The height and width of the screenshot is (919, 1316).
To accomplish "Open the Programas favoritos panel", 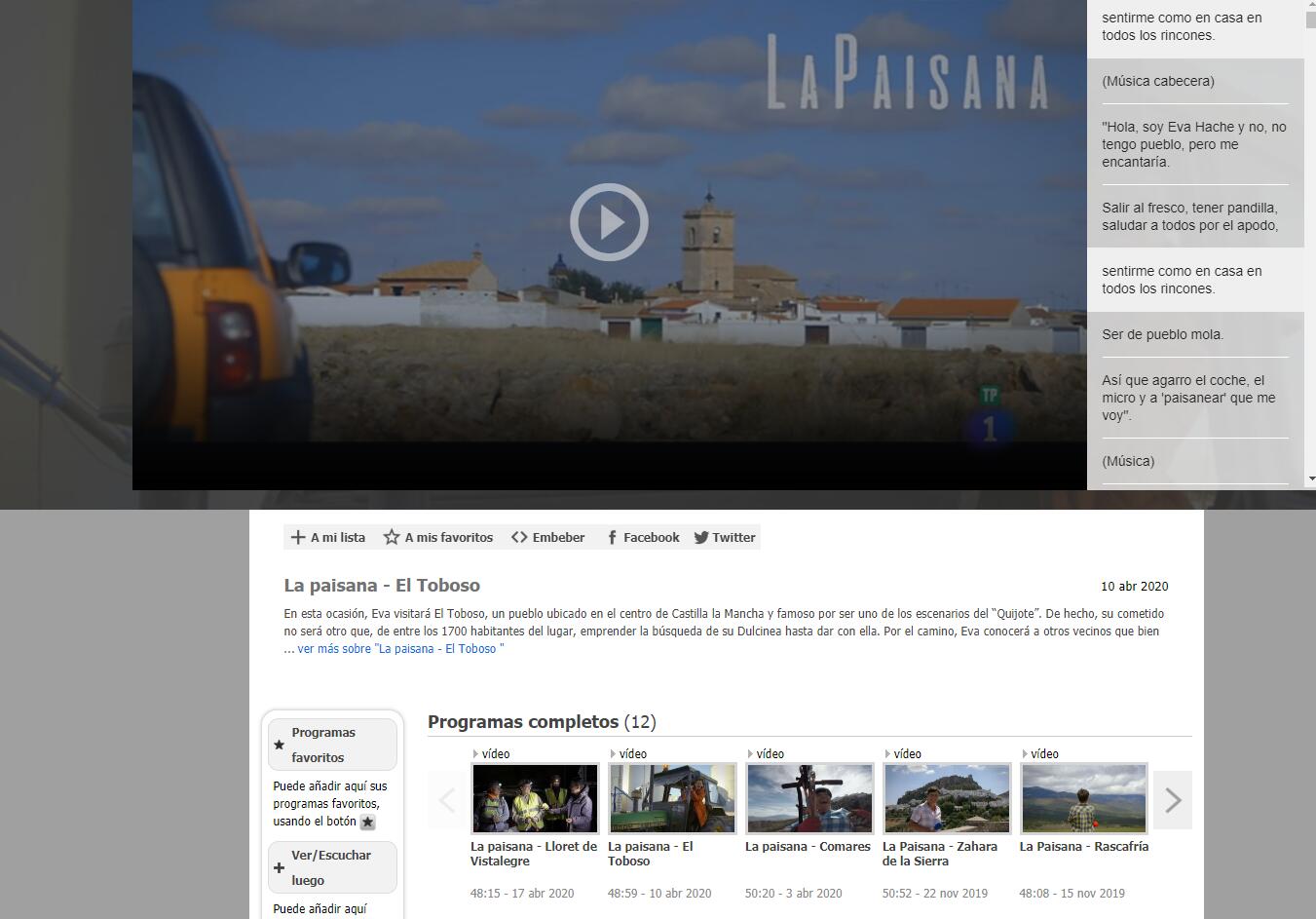I will click(x=333, y=745).
